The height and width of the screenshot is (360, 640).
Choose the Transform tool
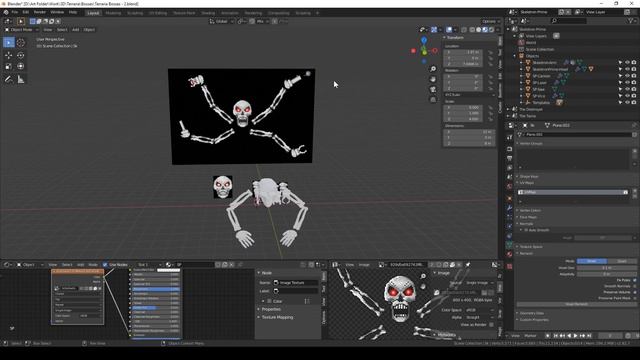click(21, 66)
